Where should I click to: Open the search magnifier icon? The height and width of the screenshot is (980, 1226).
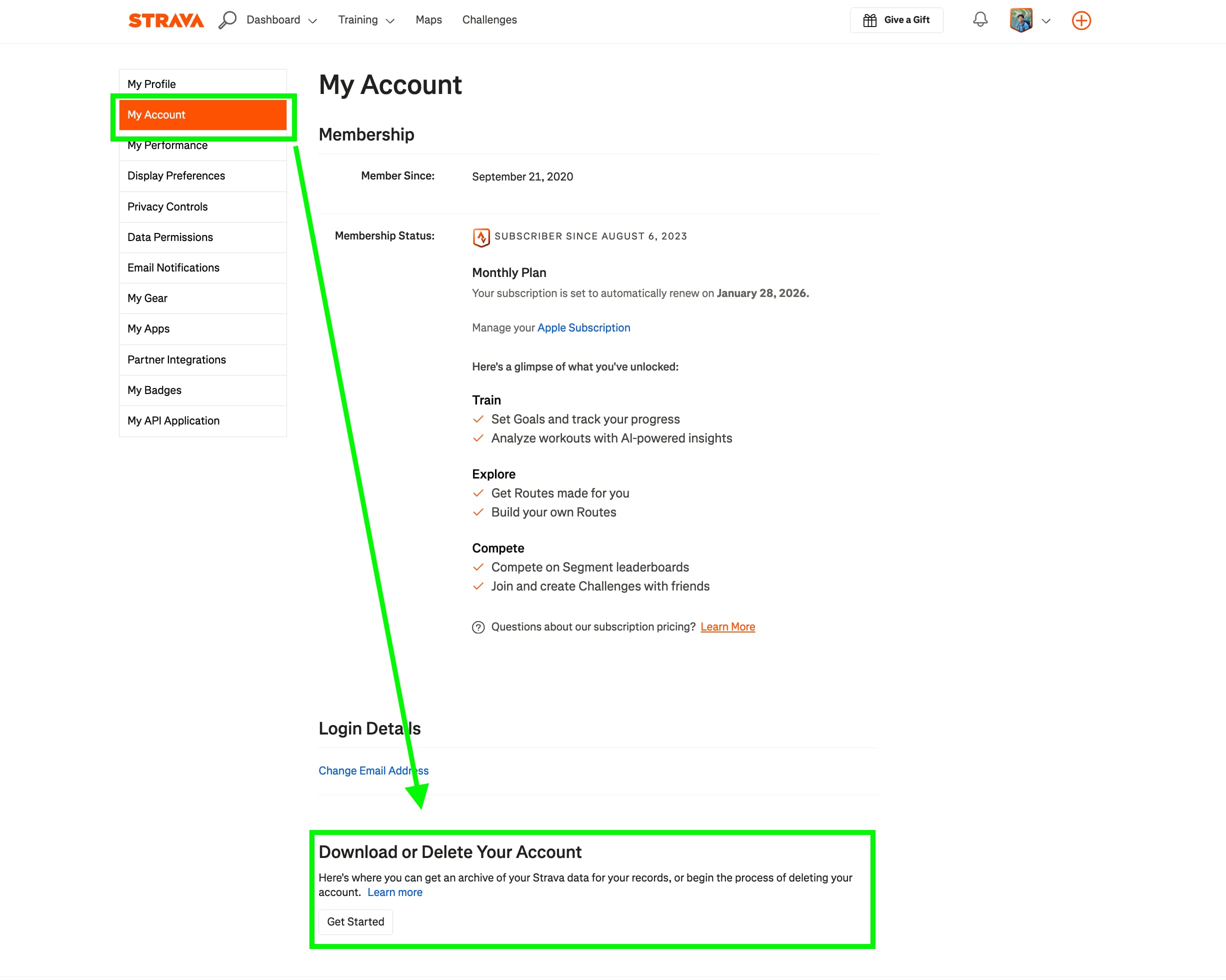[x=227, y=19]
